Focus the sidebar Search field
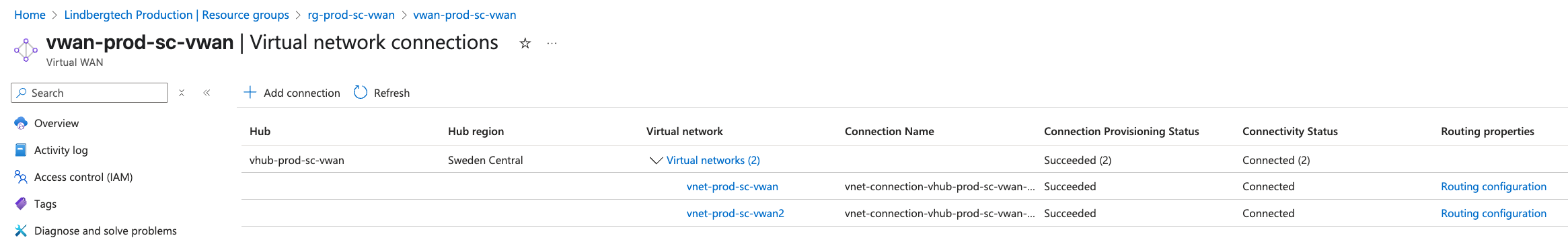This screenshot has width=1568, height=242. [89, 93]
